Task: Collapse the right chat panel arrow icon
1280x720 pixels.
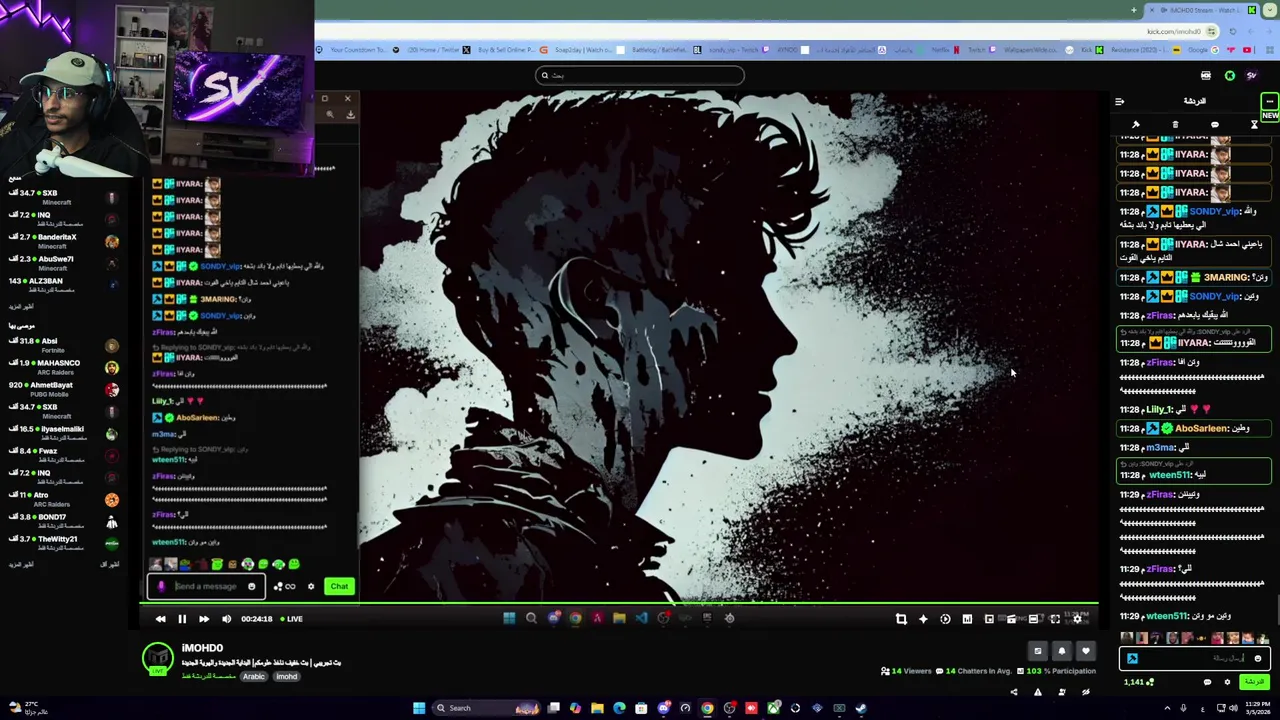Action: pos(1120,101)
